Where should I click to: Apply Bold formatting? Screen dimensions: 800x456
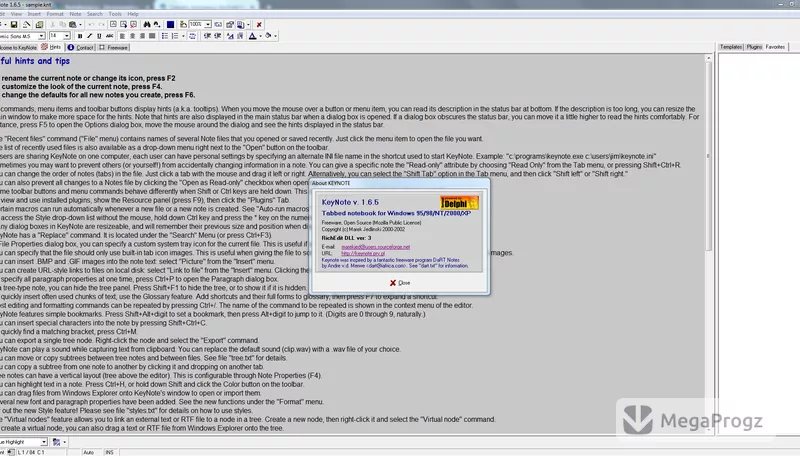(80, 36)
